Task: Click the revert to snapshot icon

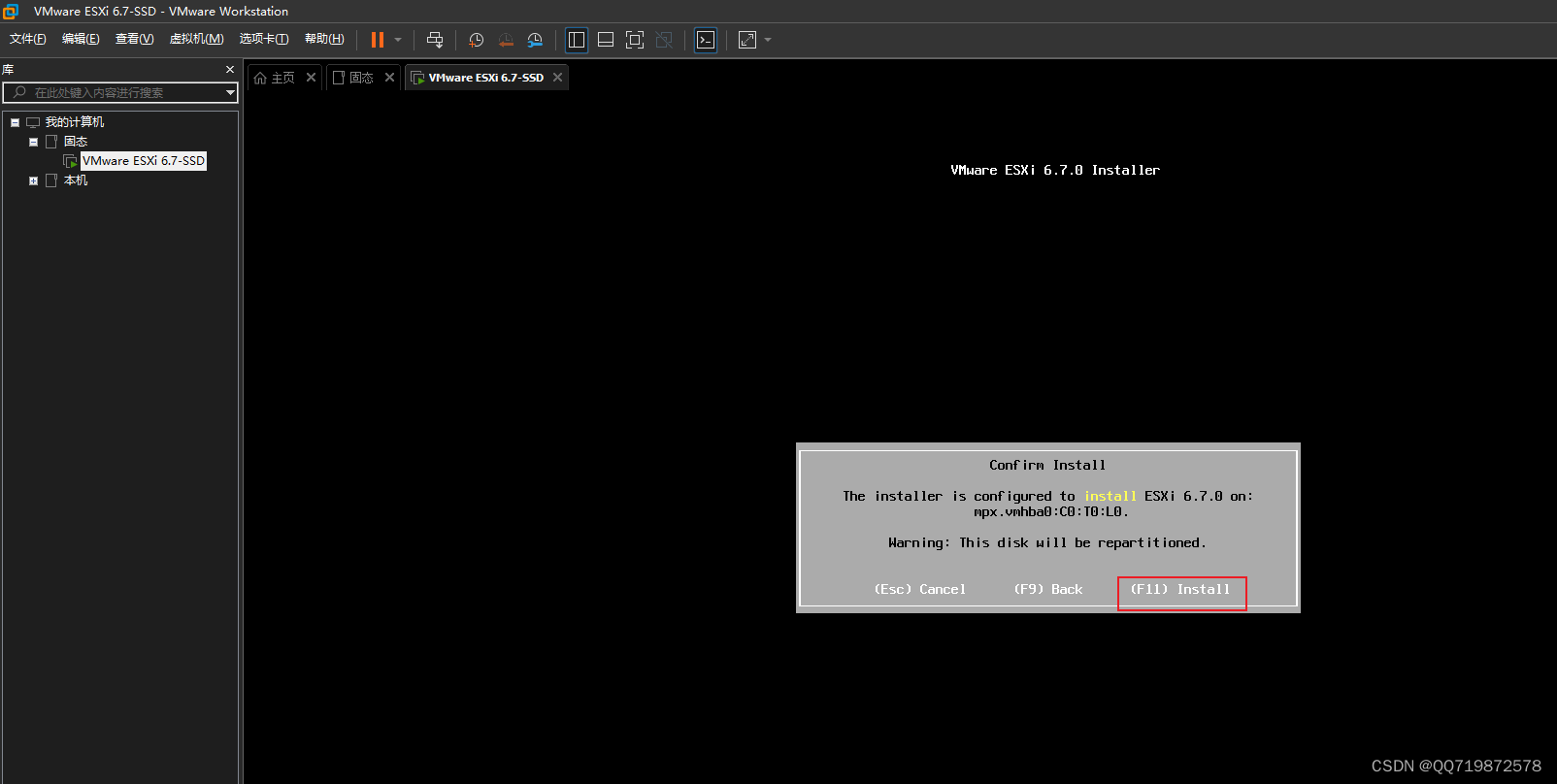Action: (x=506, y=40)
